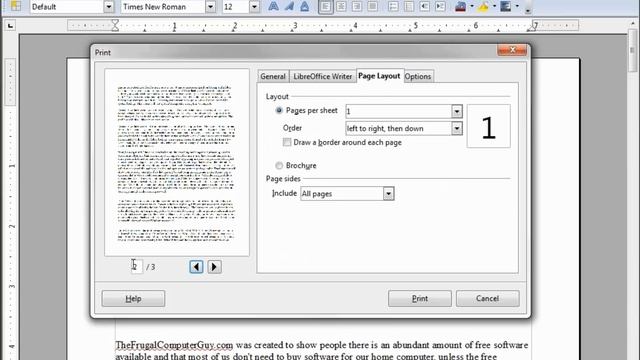Click the Underline formatting icon
Viewport: 640px width, 360px height.
pos(304,7)
